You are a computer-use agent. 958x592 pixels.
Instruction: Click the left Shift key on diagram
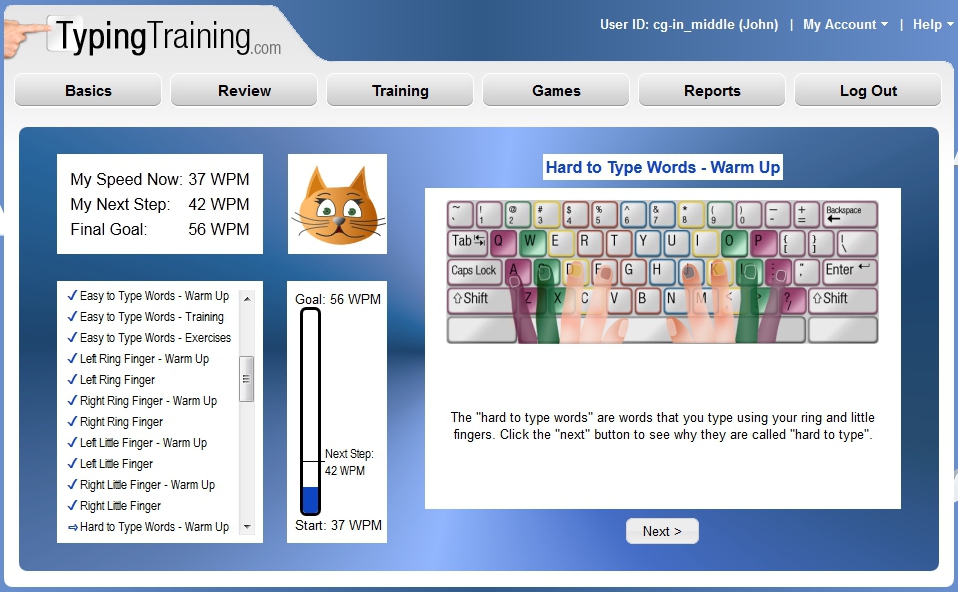coord(476,299)
